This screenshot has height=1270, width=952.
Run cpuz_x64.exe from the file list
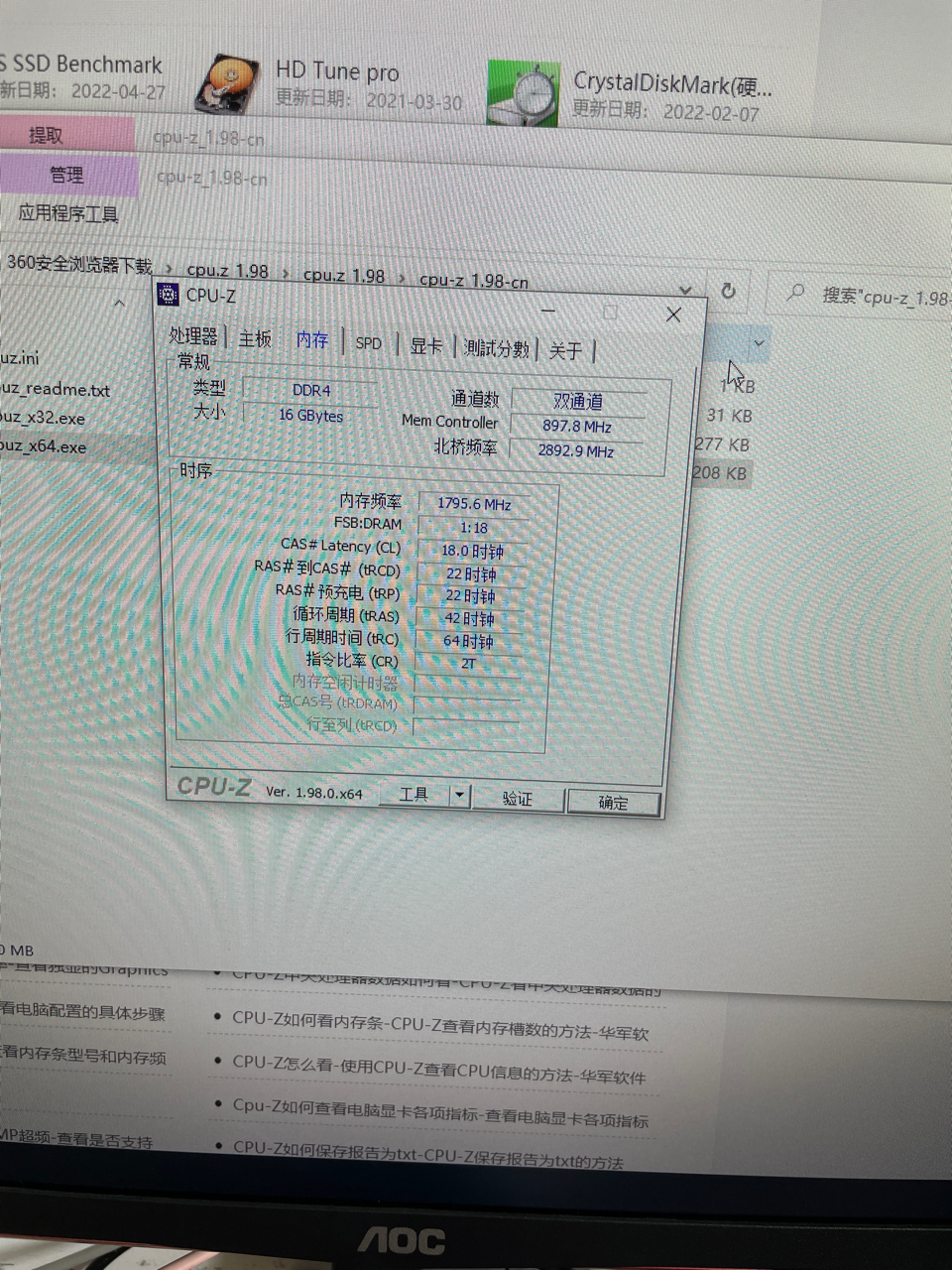[42, 446]
